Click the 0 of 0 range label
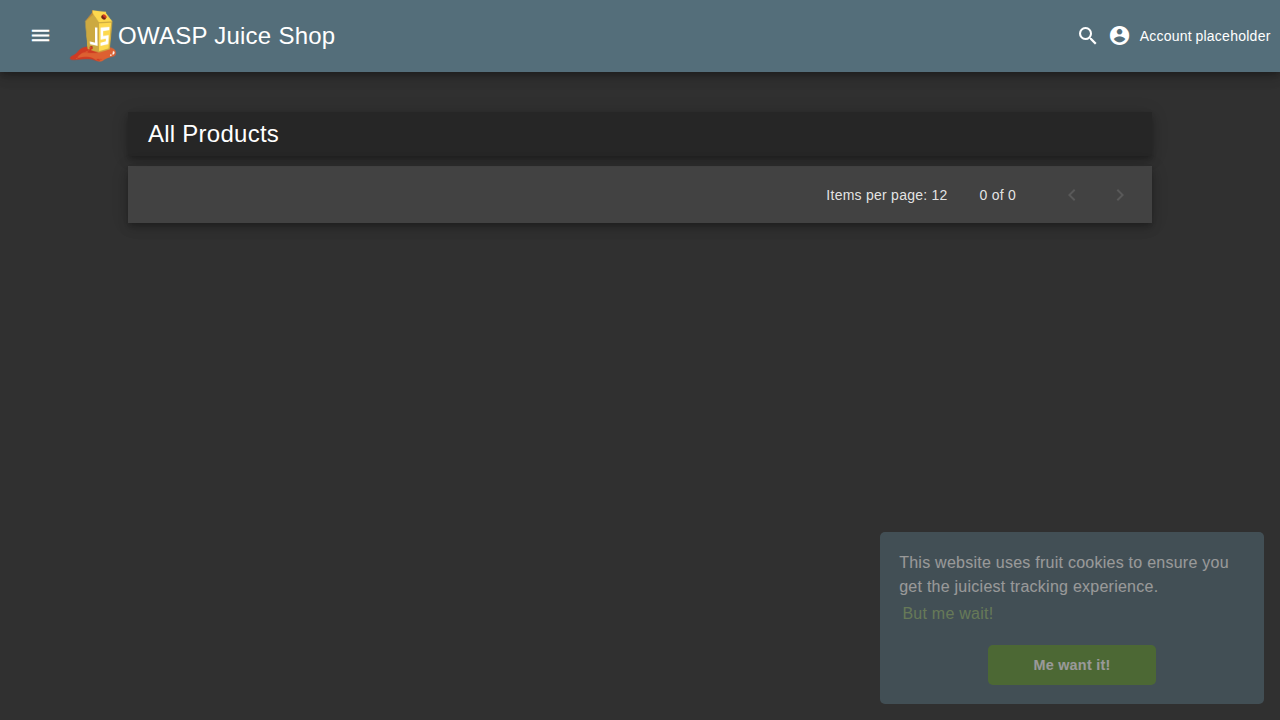 click(x=997, y=195)
